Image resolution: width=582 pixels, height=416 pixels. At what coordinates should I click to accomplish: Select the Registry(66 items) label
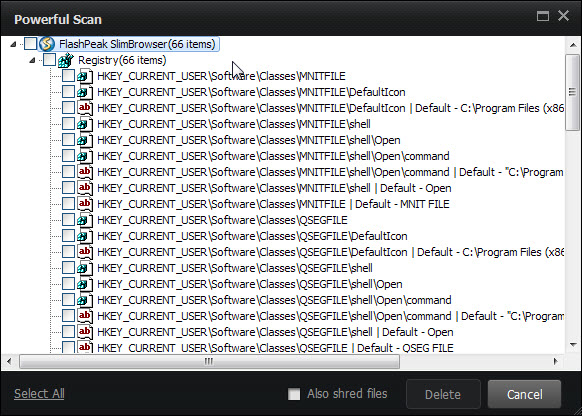pos(122,60)
